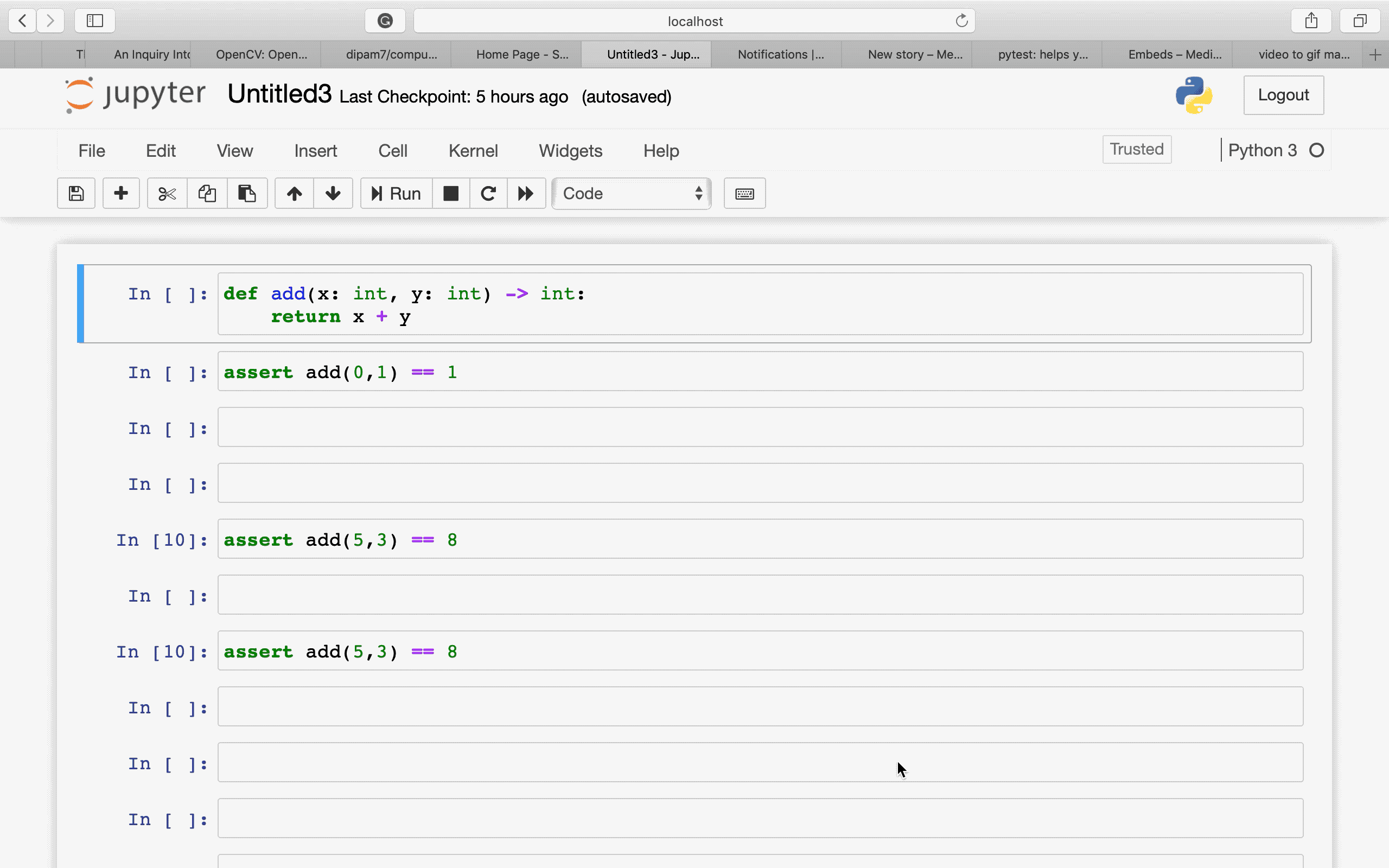Click the Trusted notebook indicator
This screenshot has height=868, width=1389.
point(1136,149)
